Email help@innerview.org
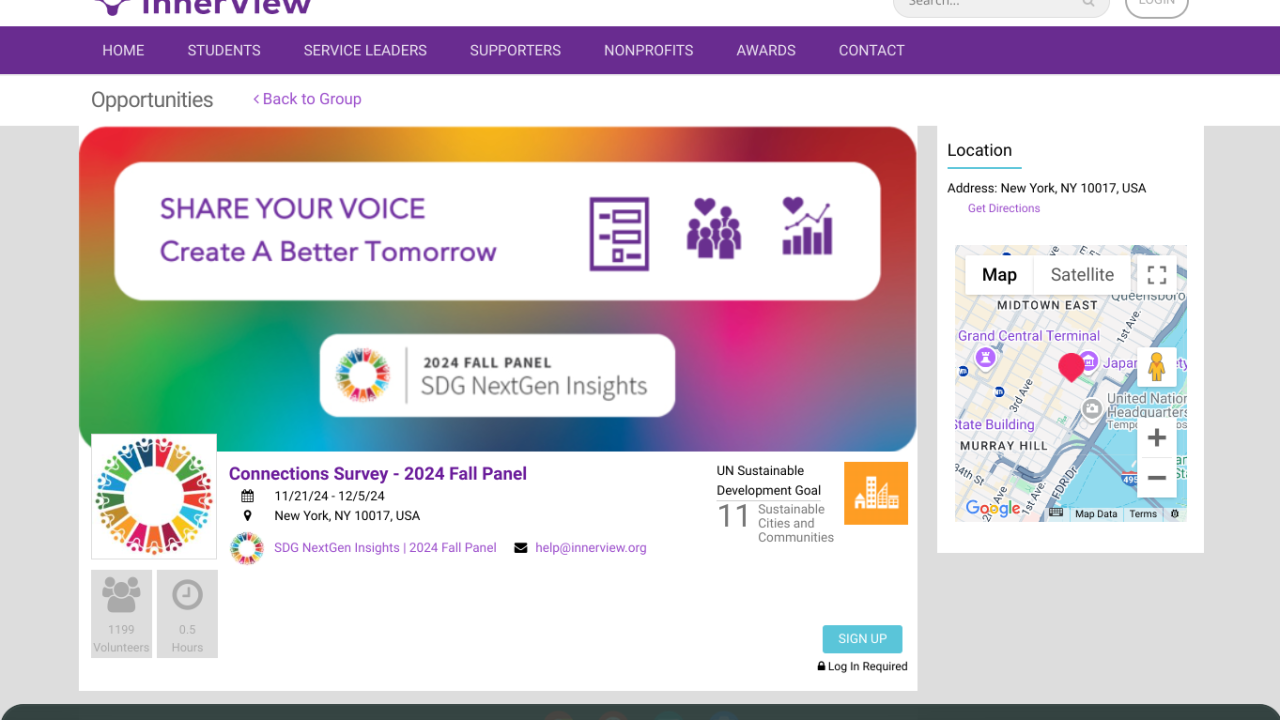The height and width of the screenshot is (720, 1280). point(591,548)
